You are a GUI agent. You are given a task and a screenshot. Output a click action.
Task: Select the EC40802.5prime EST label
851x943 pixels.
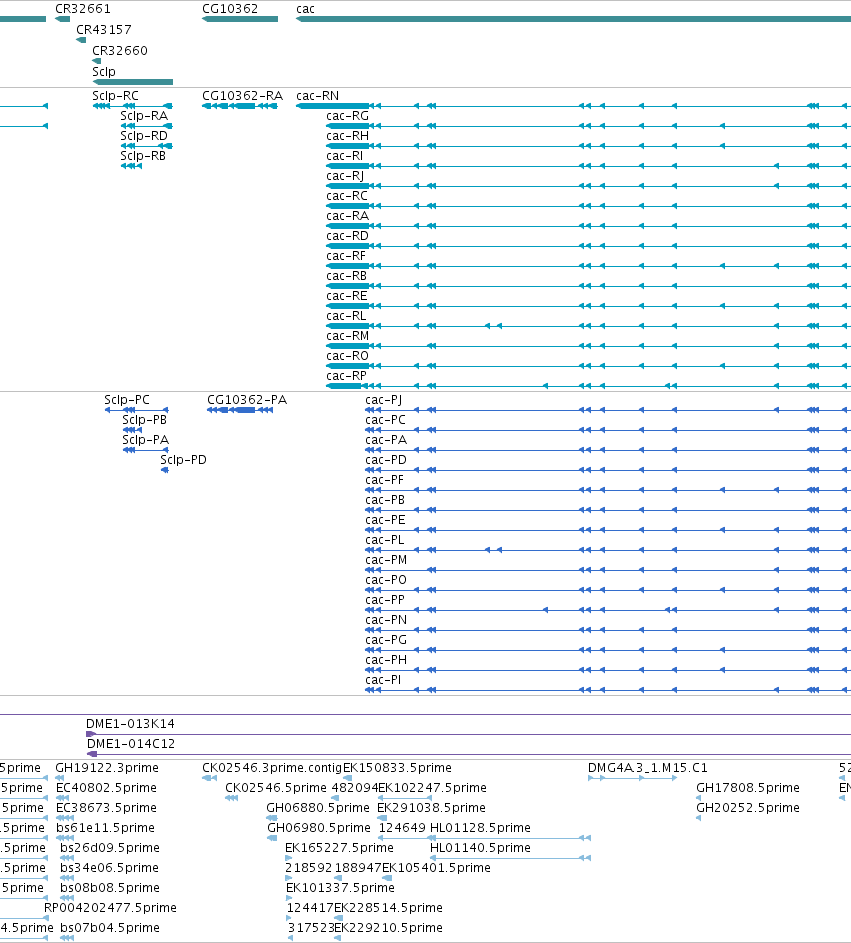coord(106,787)
